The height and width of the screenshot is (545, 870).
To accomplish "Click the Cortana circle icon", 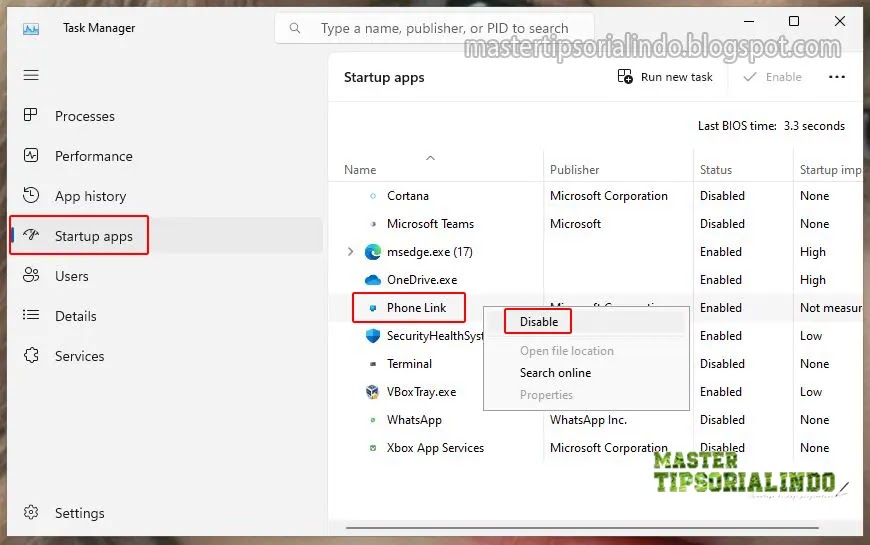I will point(373,196).
